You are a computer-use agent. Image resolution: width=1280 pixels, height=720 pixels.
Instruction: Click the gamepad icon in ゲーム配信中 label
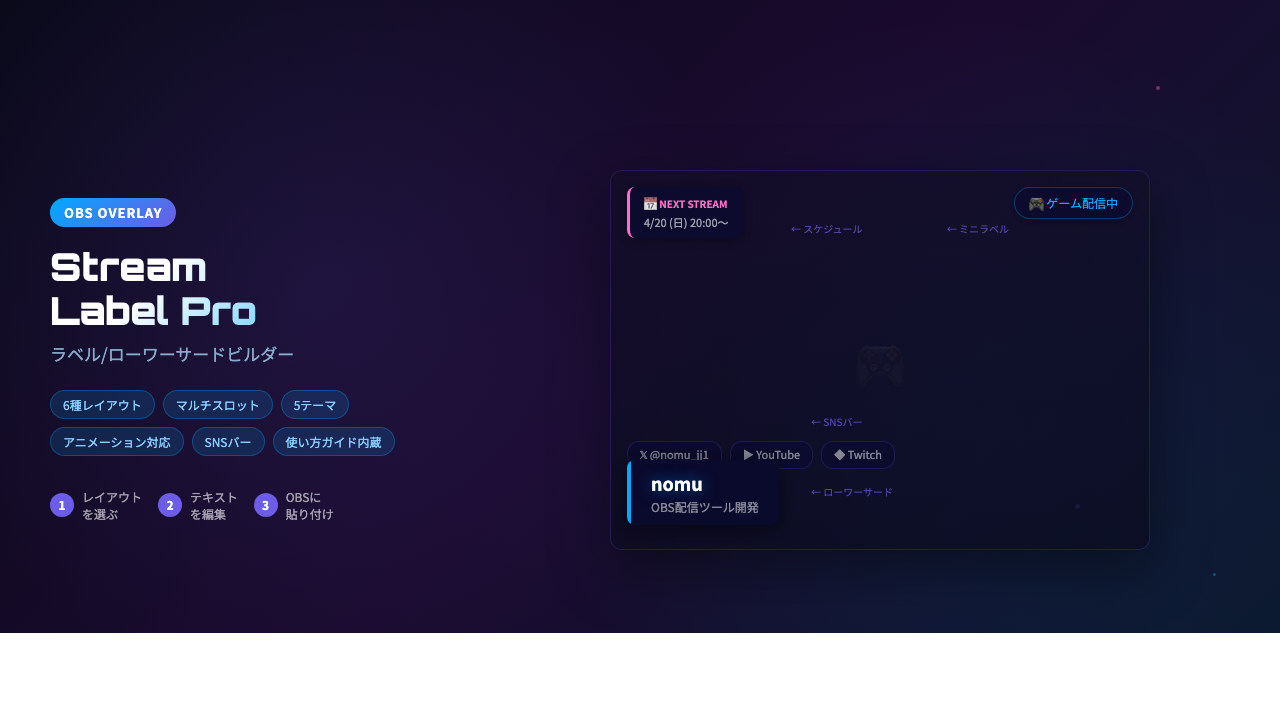point(1036,203)
